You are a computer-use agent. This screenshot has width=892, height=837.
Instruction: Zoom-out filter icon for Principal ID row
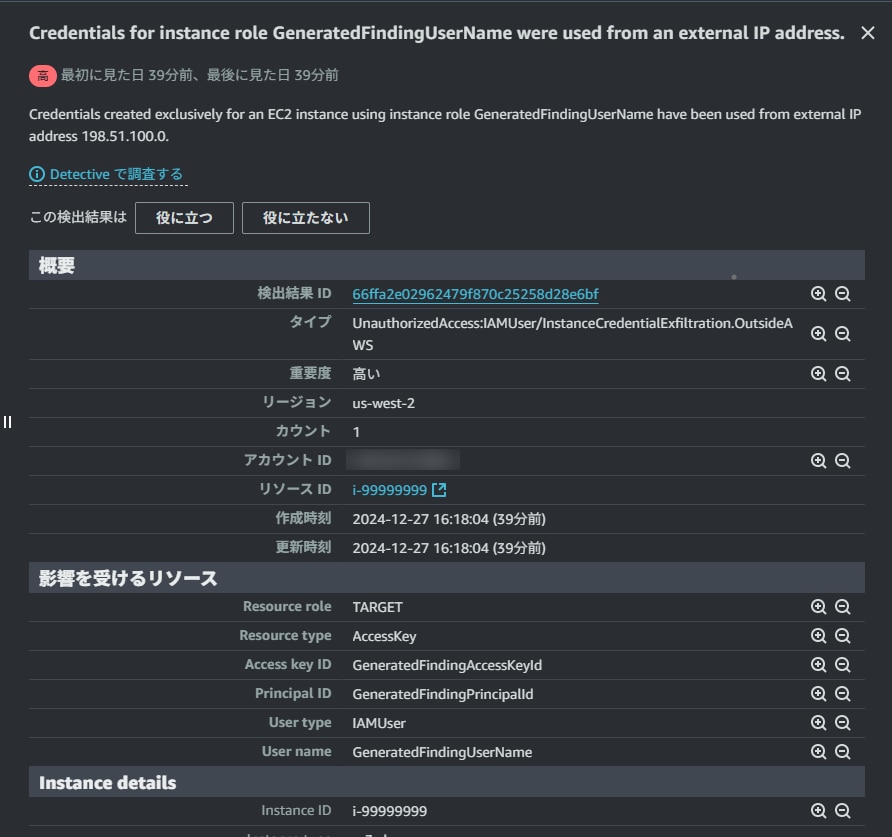tap(842, 694)
